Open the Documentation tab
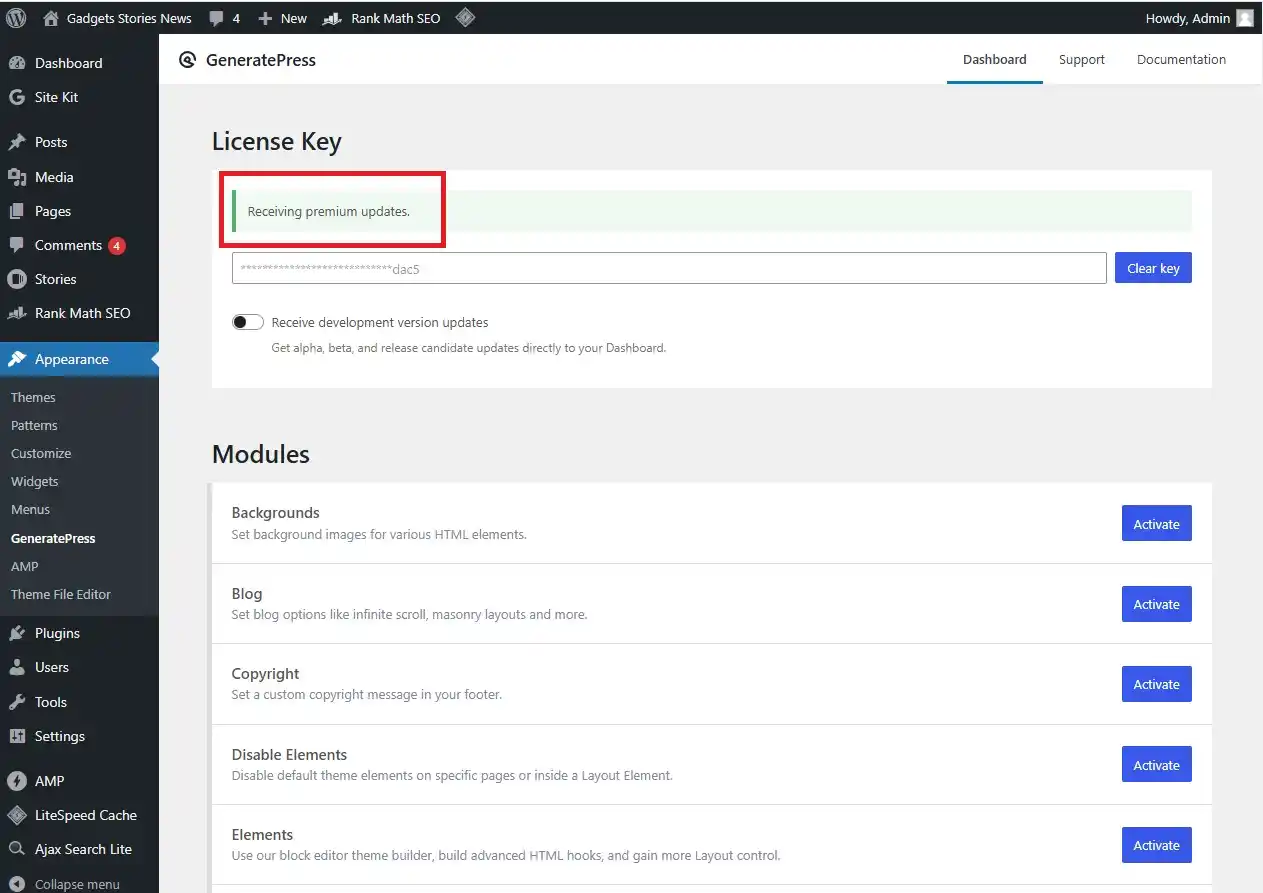Image resolution: width=1263 pixels, height=893 pixels. 1181,60
